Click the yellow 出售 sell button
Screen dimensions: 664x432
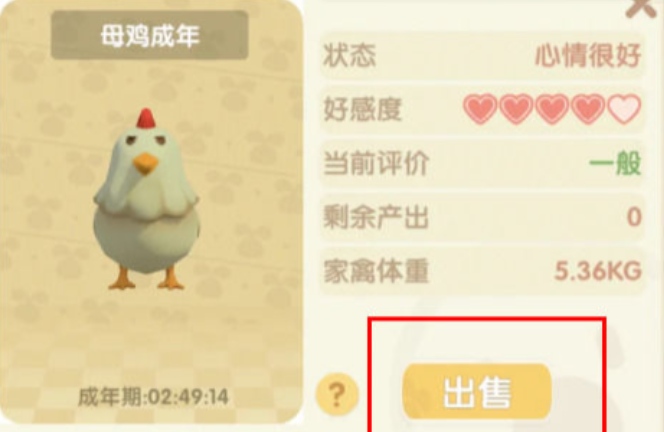477,392
